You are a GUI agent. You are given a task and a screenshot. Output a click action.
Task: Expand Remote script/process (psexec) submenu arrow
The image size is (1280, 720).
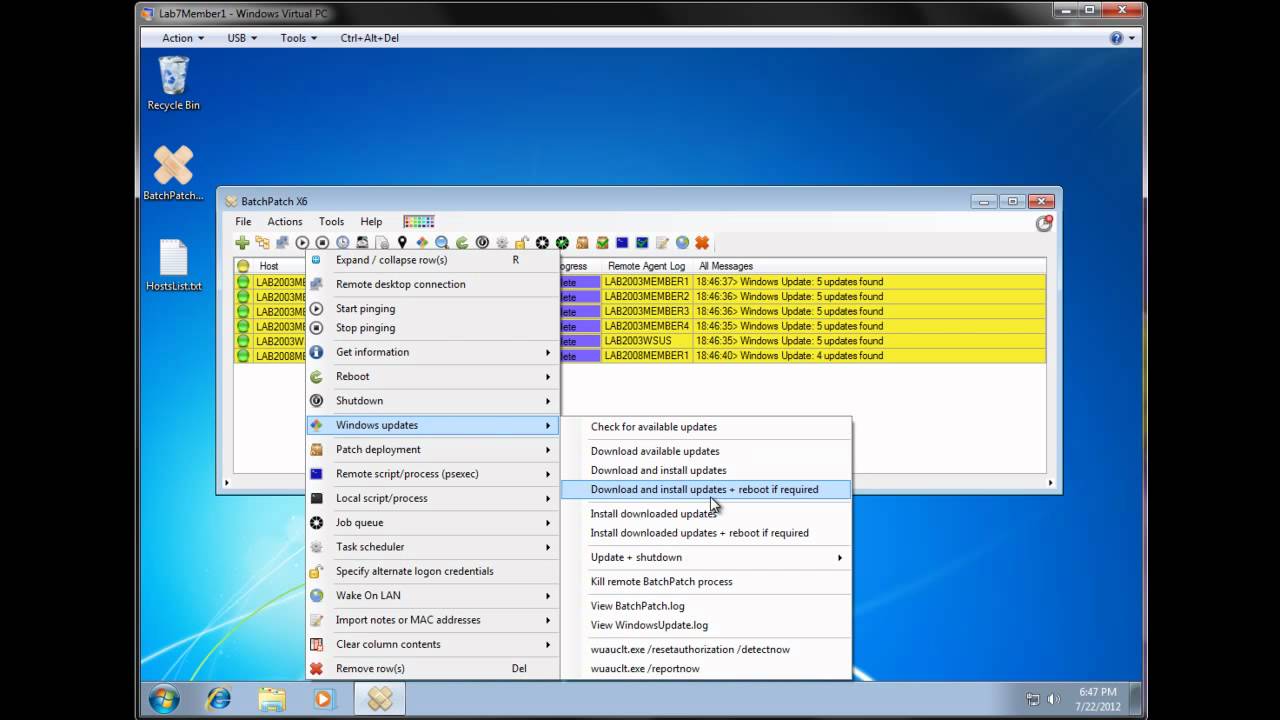click(x=548, y=474)
